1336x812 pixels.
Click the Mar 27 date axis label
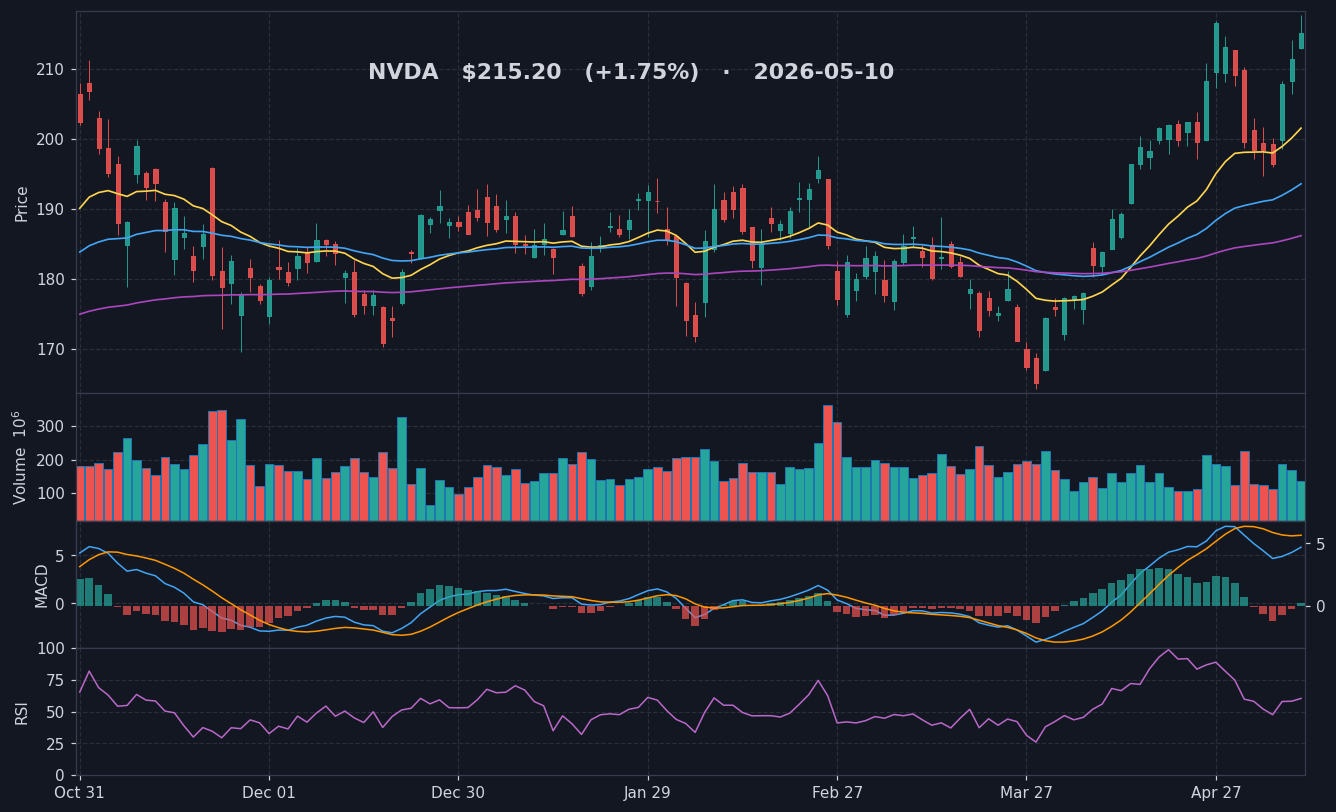[x=1026, y=793]
